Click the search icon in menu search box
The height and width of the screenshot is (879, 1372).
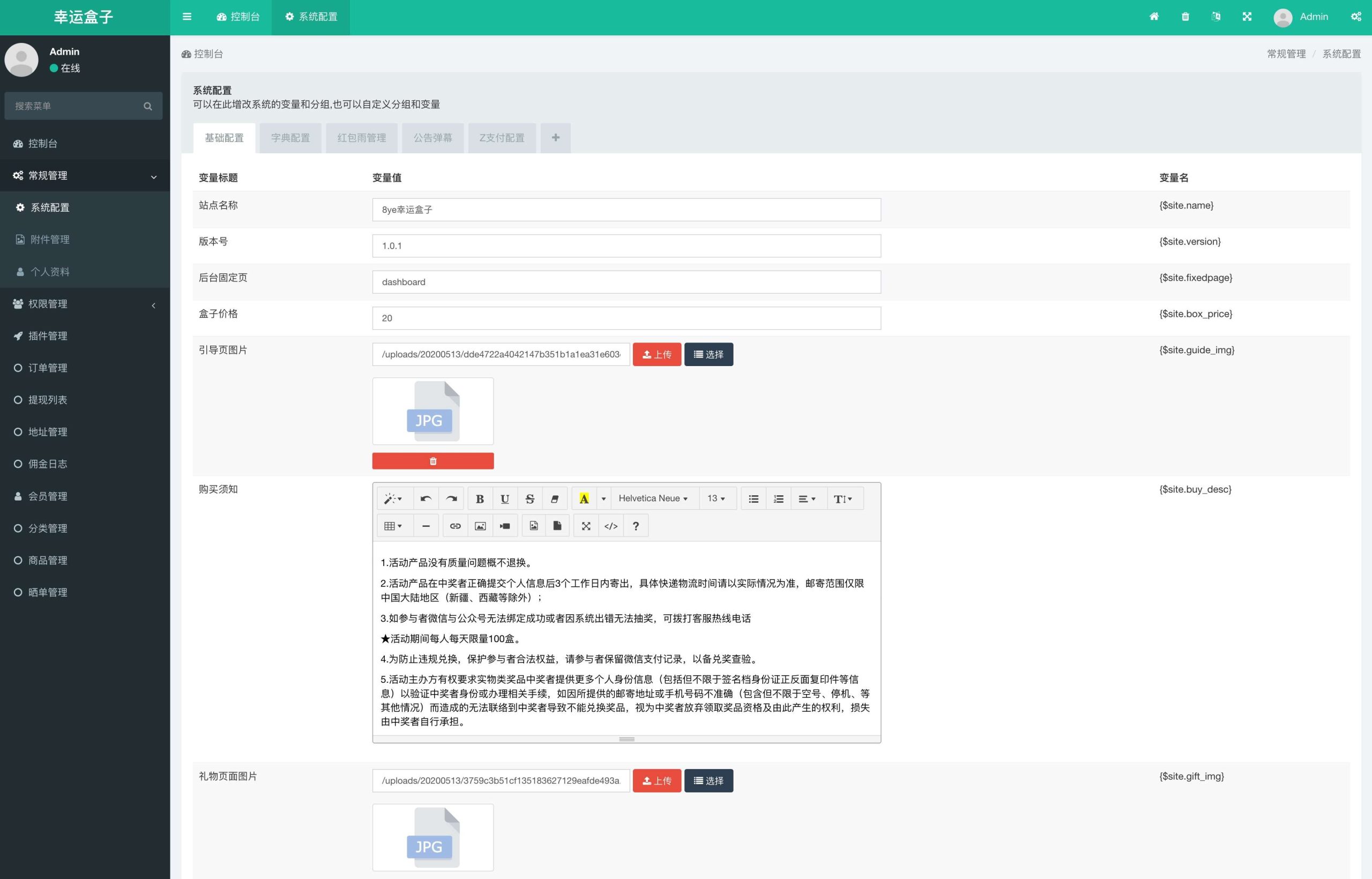(x=148, y=106)
